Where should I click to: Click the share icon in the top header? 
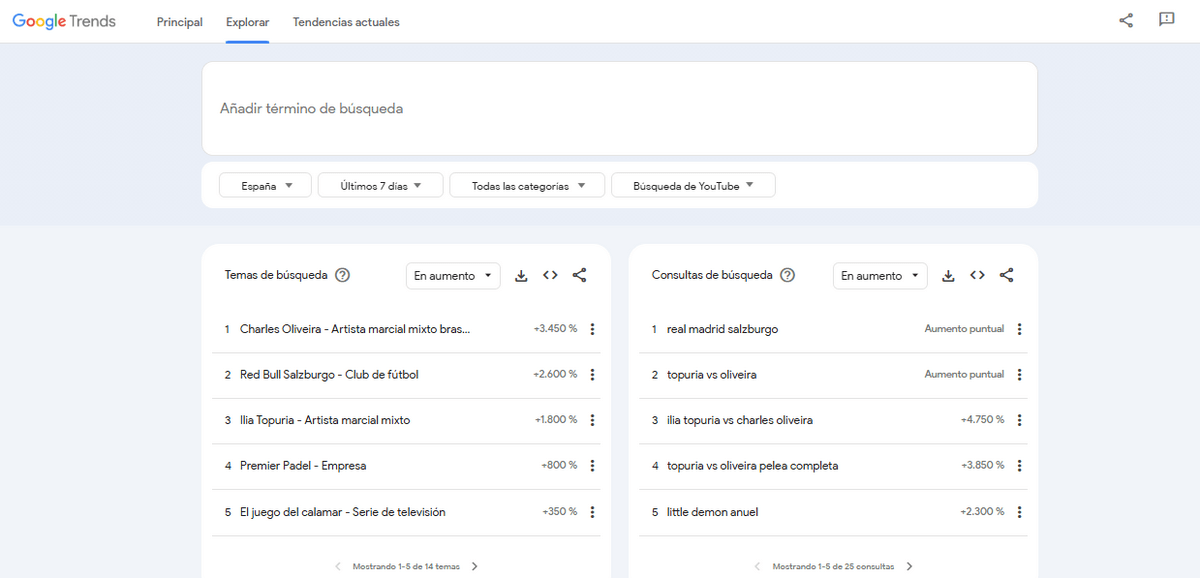(1126, 20)
